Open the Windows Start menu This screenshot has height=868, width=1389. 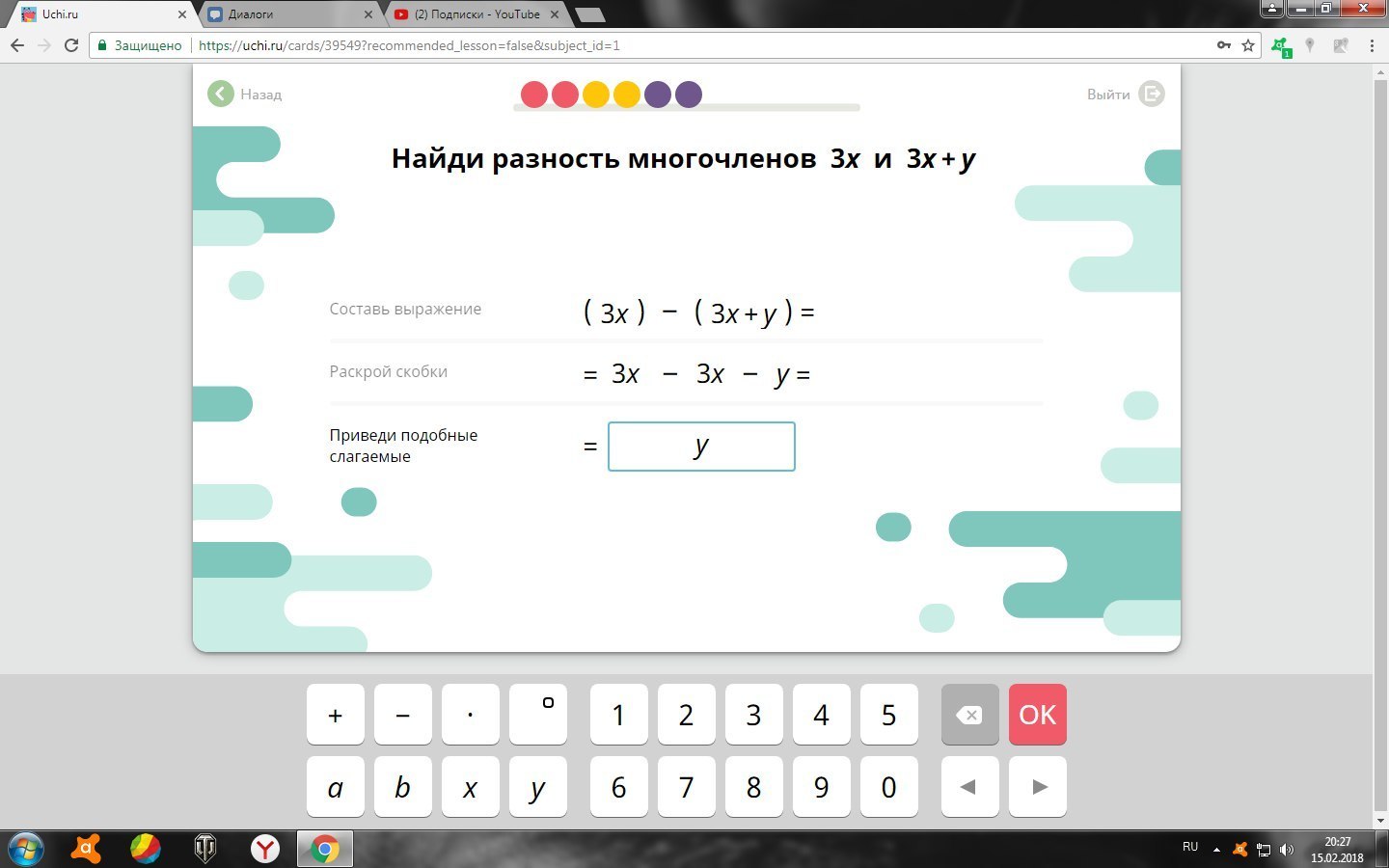[26, 849]
